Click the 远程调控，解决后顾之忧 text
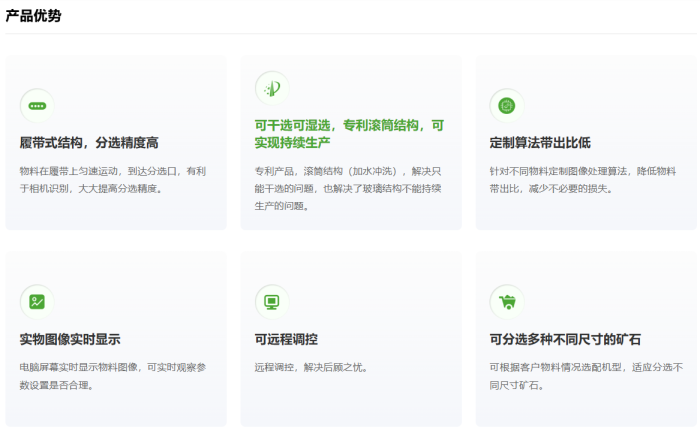Screen dimensions: 700x431 [311, 367]
